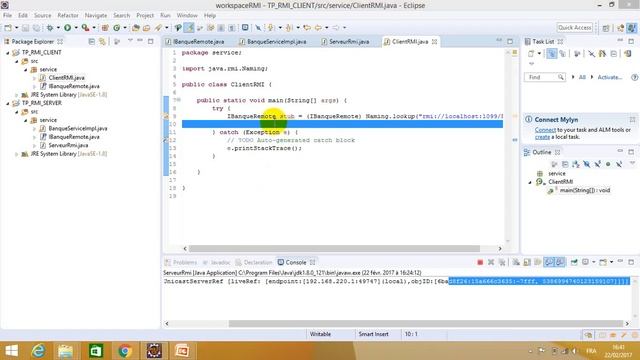
Task: Collapse ClientRMI class in Outline
Action: pyautogui.click(x=530, y=182)
